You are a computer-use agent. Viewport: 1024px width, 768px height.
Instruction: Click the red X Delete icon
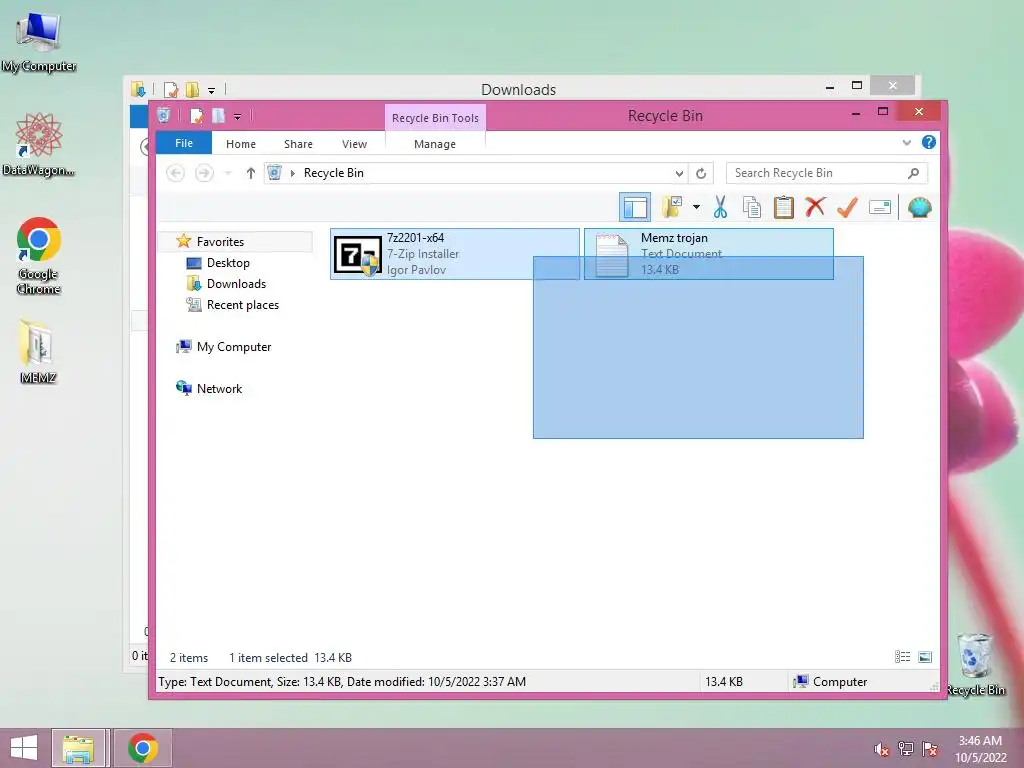pyautogui.click(x=815, y=207)
